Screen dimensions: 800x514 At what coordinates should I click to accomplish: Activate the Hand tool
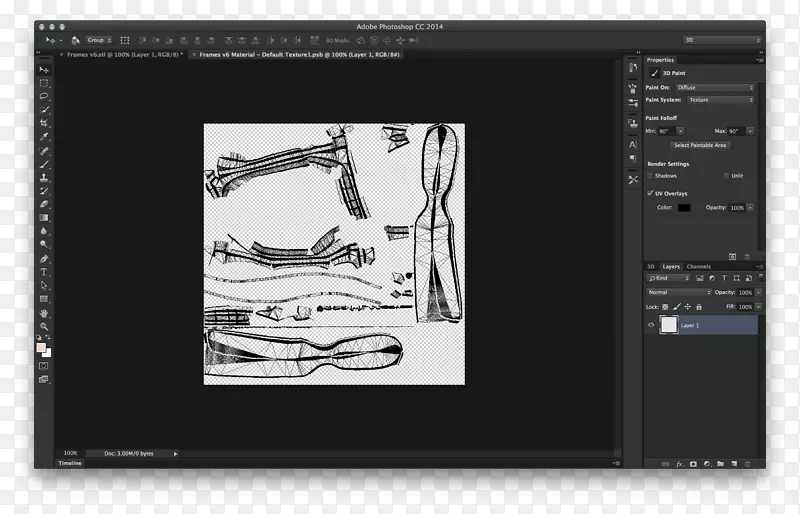(44, 313)
